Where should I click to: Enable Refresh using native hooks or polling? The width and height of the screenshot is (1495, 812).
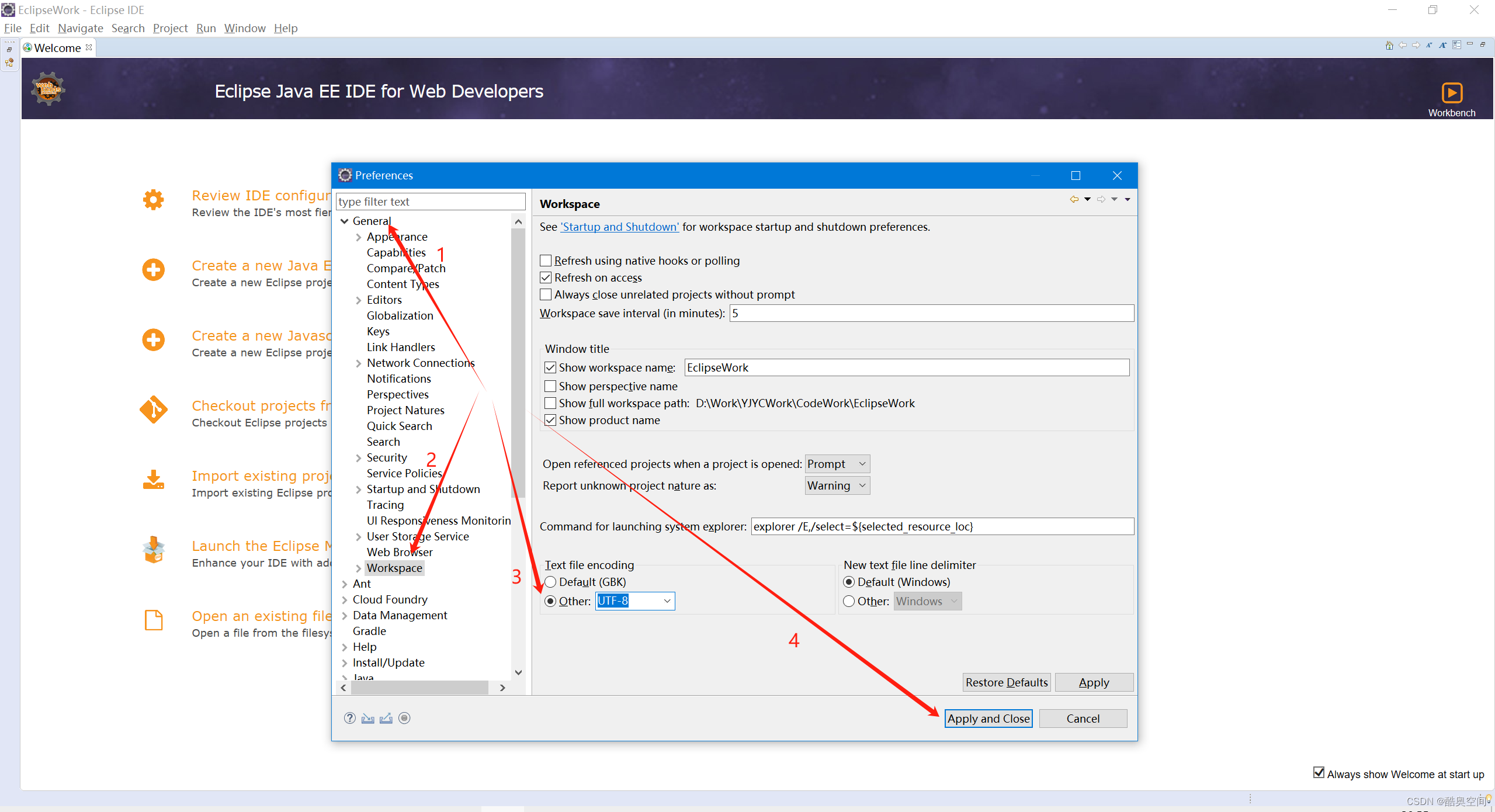click(546, 261)
